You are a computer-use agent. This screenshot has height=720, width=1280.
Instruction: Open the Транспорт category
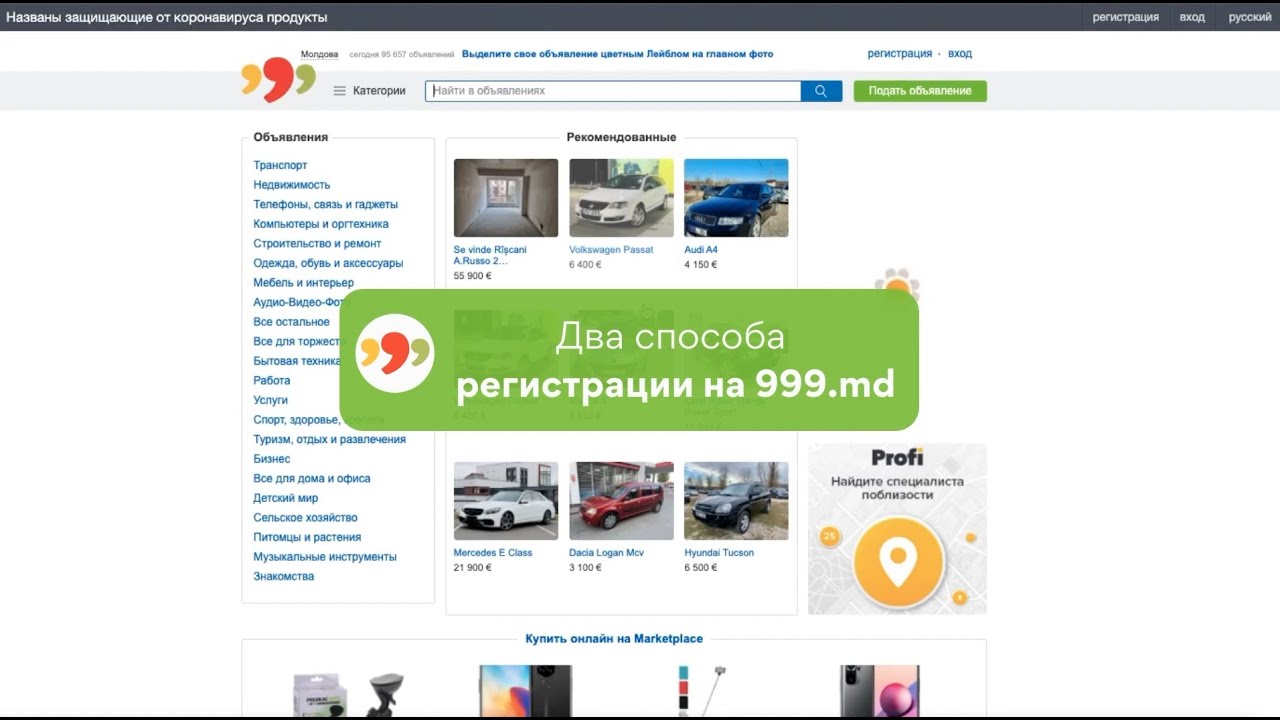click(280, 165)
